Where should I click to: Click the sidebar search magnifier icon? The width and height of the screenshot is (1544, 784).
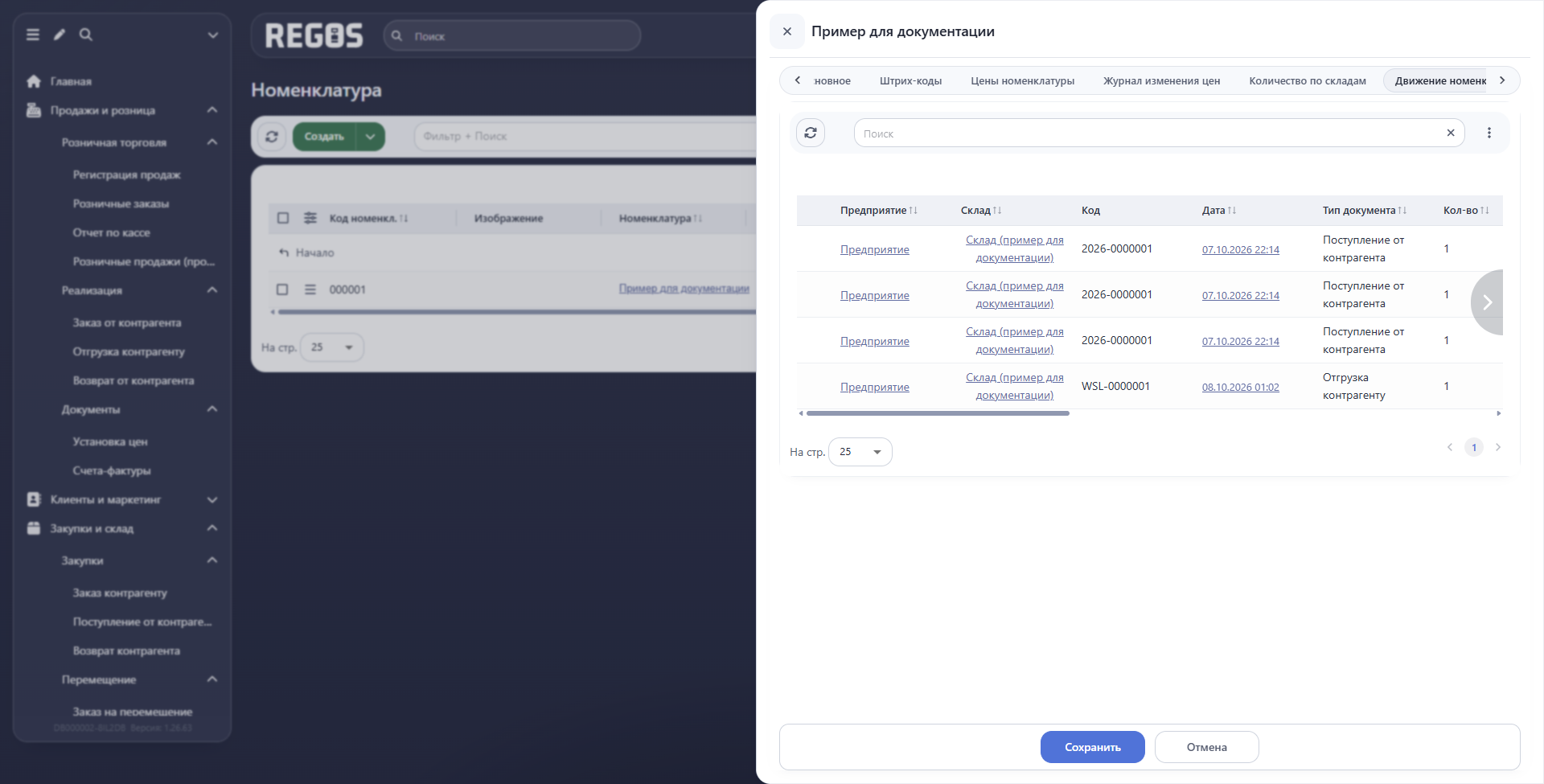pos(86,35)
